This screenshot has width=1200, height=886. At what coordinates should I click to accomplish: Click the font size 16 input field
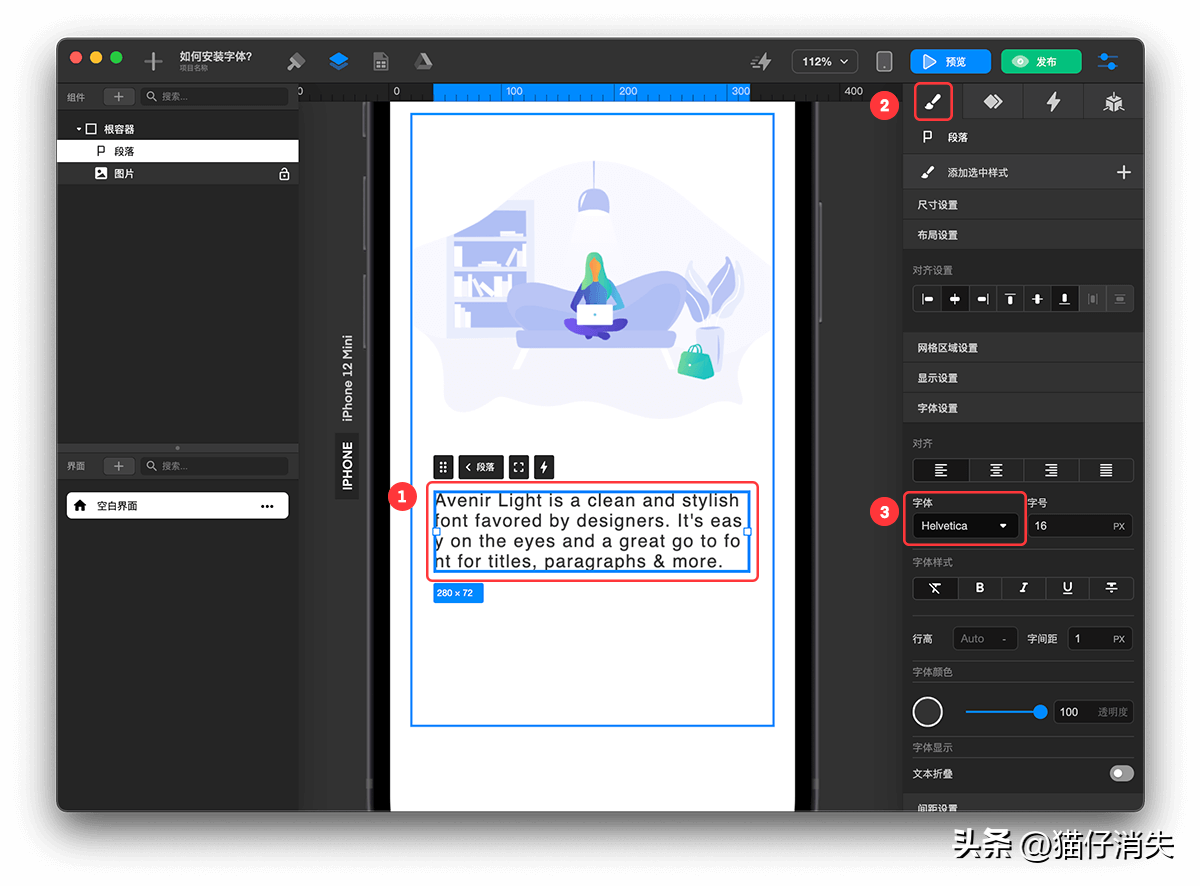[x=1080, y=526]
